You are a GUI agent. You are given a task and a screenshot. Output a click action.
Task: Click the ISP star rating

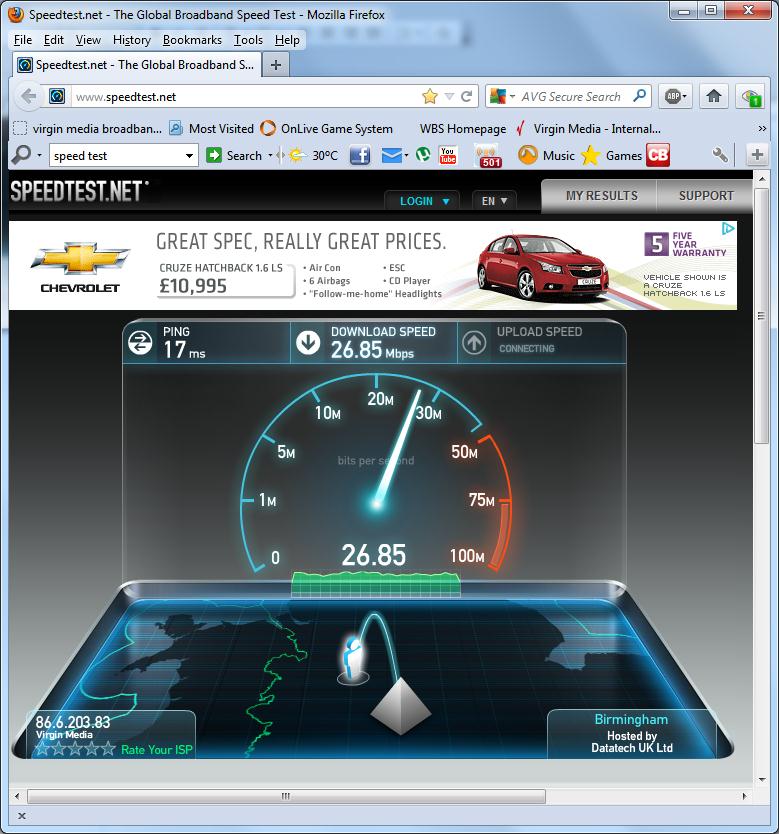75,749
